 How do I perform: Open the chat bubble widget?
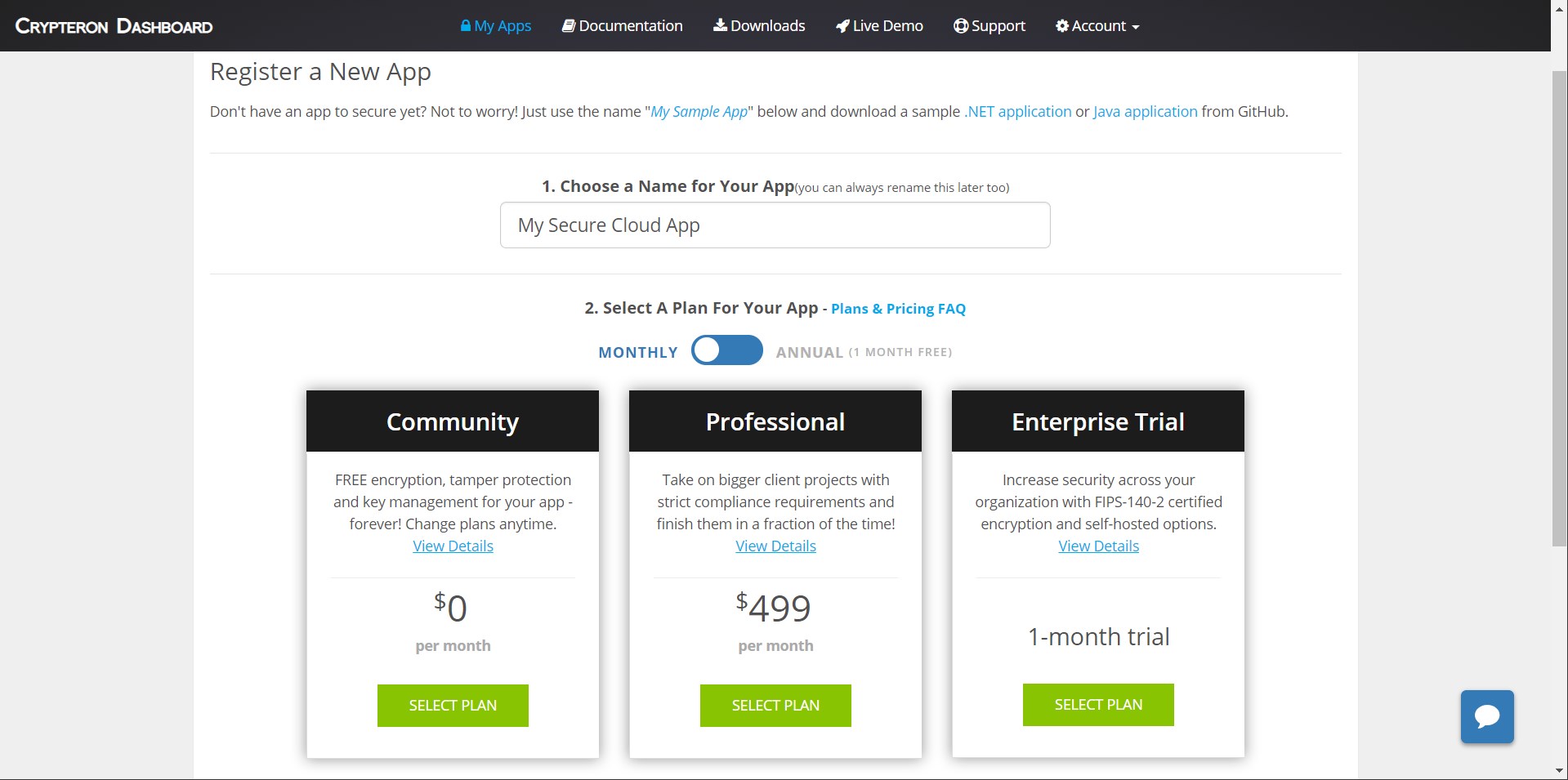point(1487,716)
